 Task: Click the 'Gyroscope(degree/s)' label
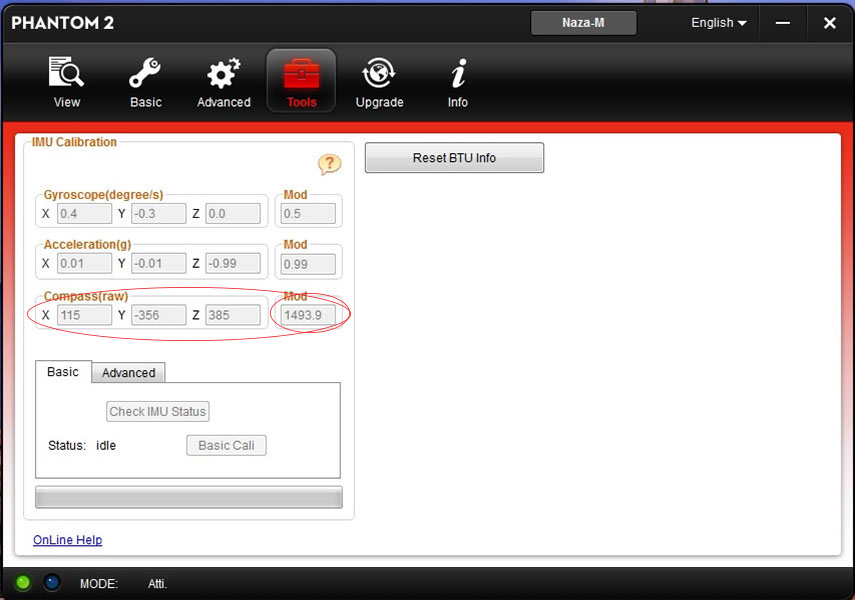coord(104,195)
